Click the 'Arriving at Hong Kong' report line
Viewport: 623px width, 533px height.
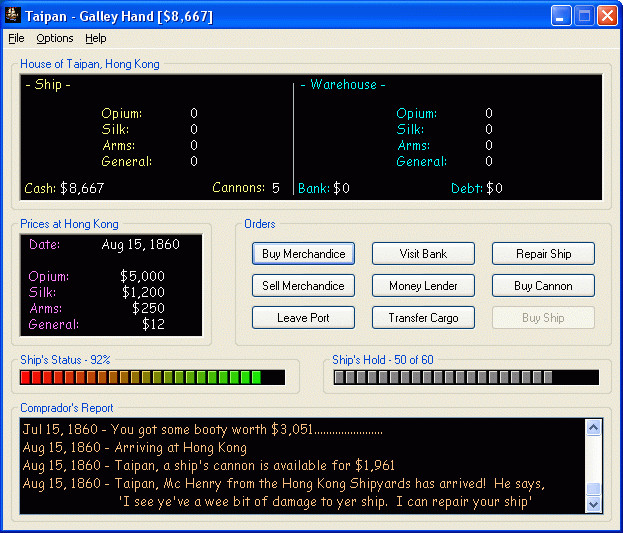tap(135, 448)
